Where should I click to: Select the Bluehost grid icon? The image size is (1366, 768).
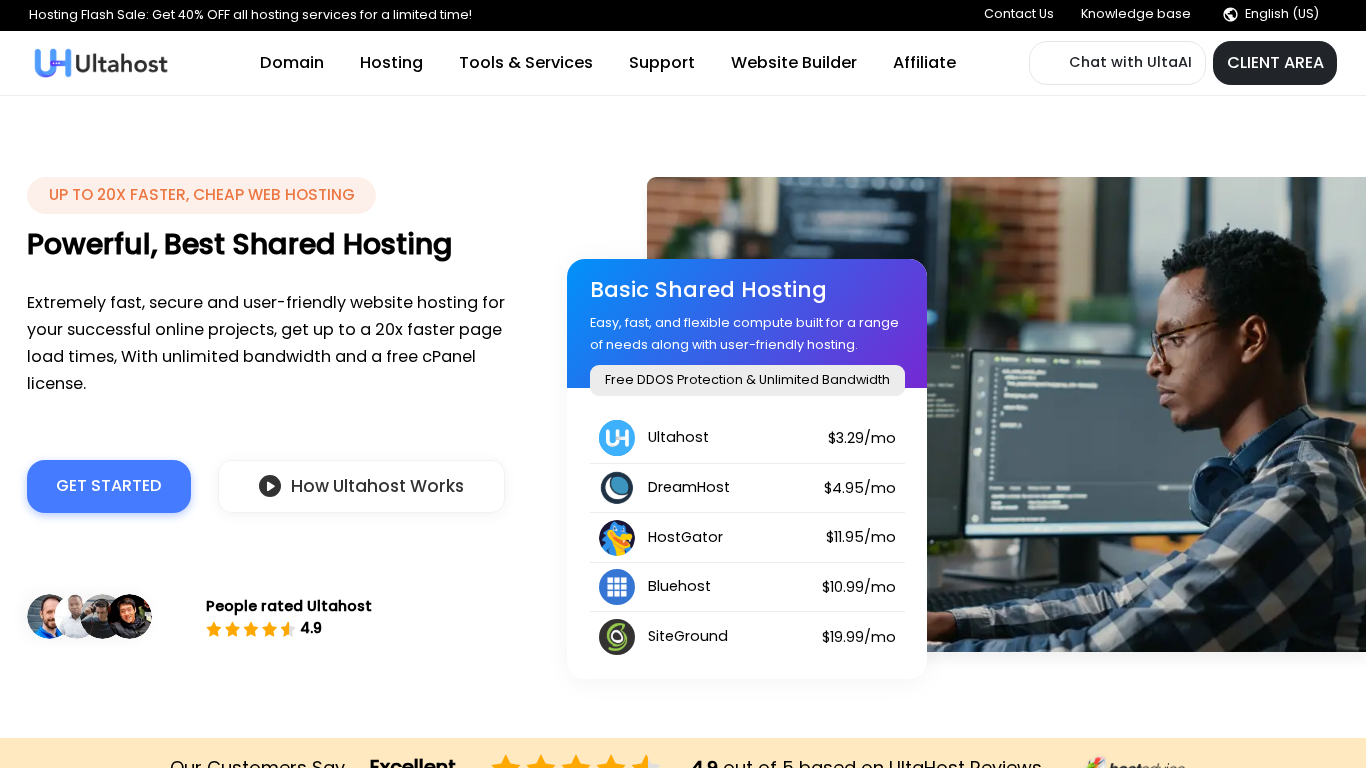pos(617,587)
